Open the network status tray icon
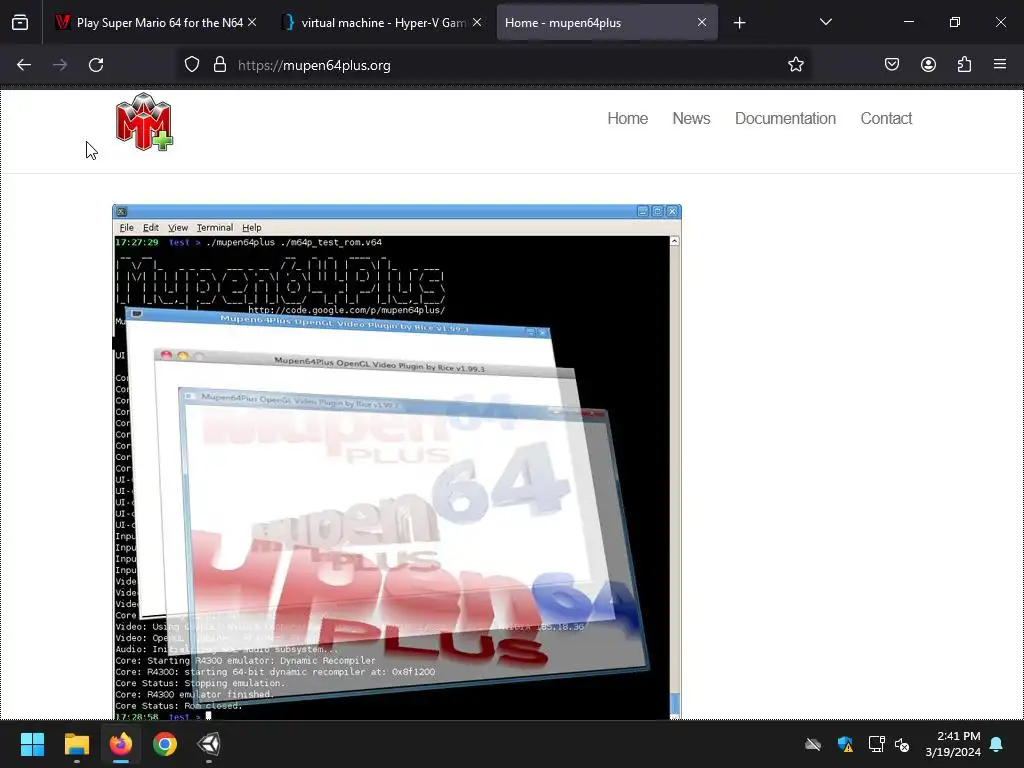This screenshot has width=1024, height=768. (x=876, y=744)
